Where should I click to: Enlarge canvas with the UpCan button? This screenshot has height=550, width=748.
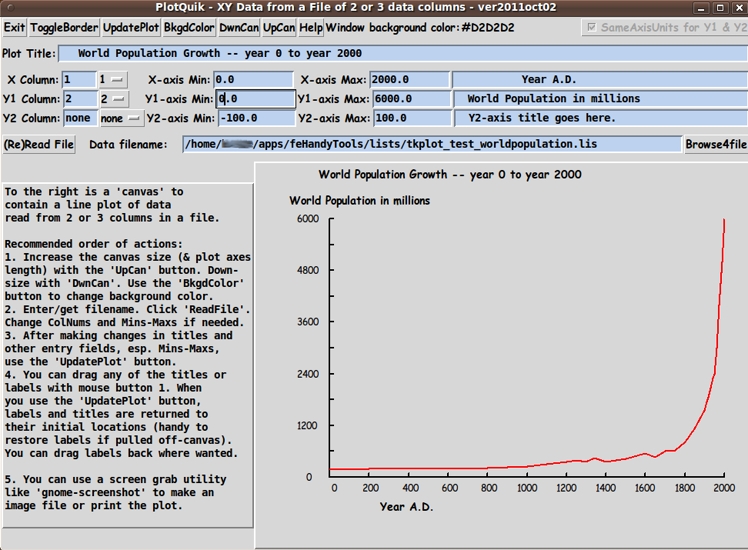coord(279,28)
